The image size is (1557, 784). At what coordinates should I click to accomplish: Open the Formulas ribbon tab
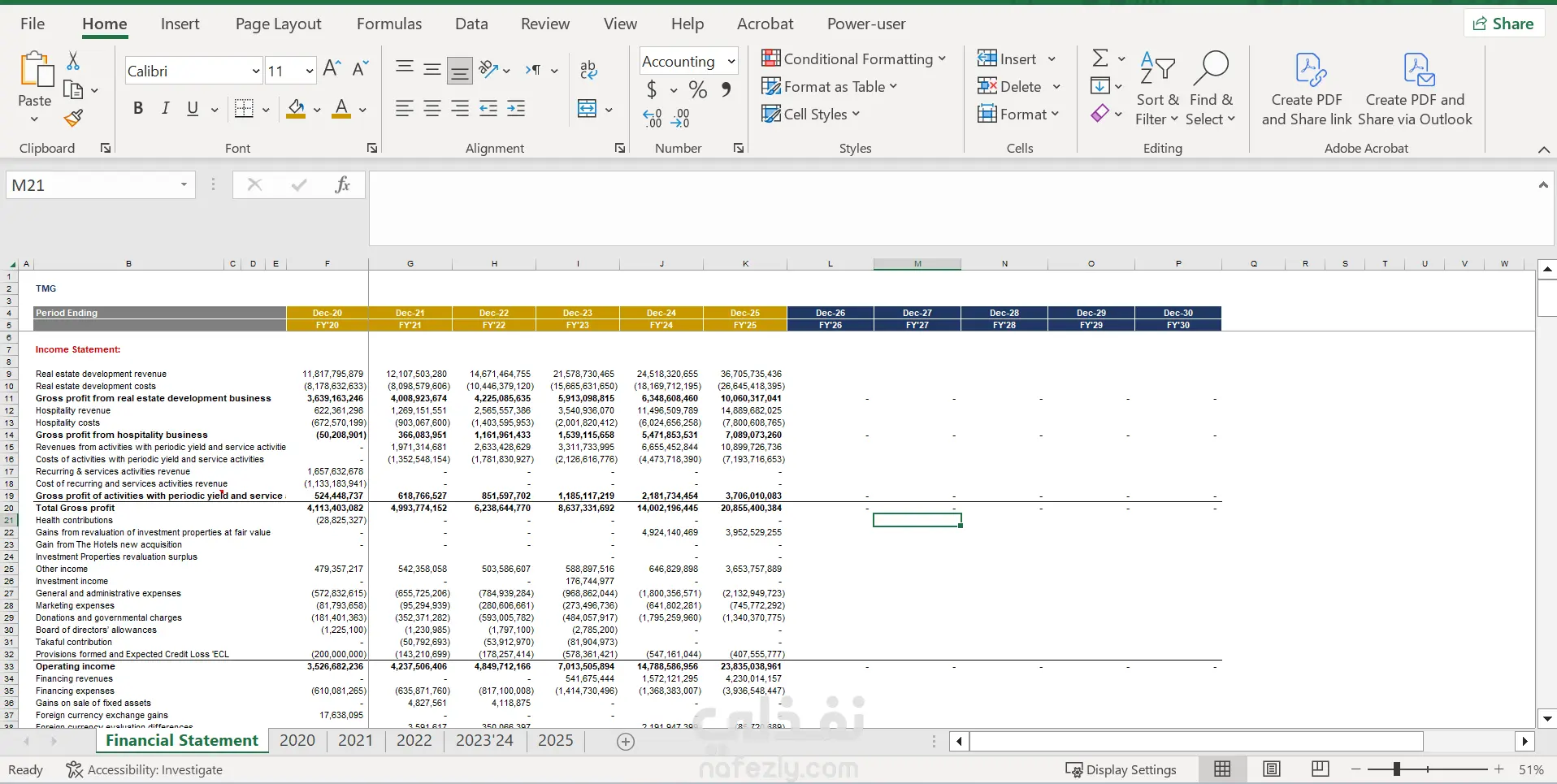click(x=388, y=24)
